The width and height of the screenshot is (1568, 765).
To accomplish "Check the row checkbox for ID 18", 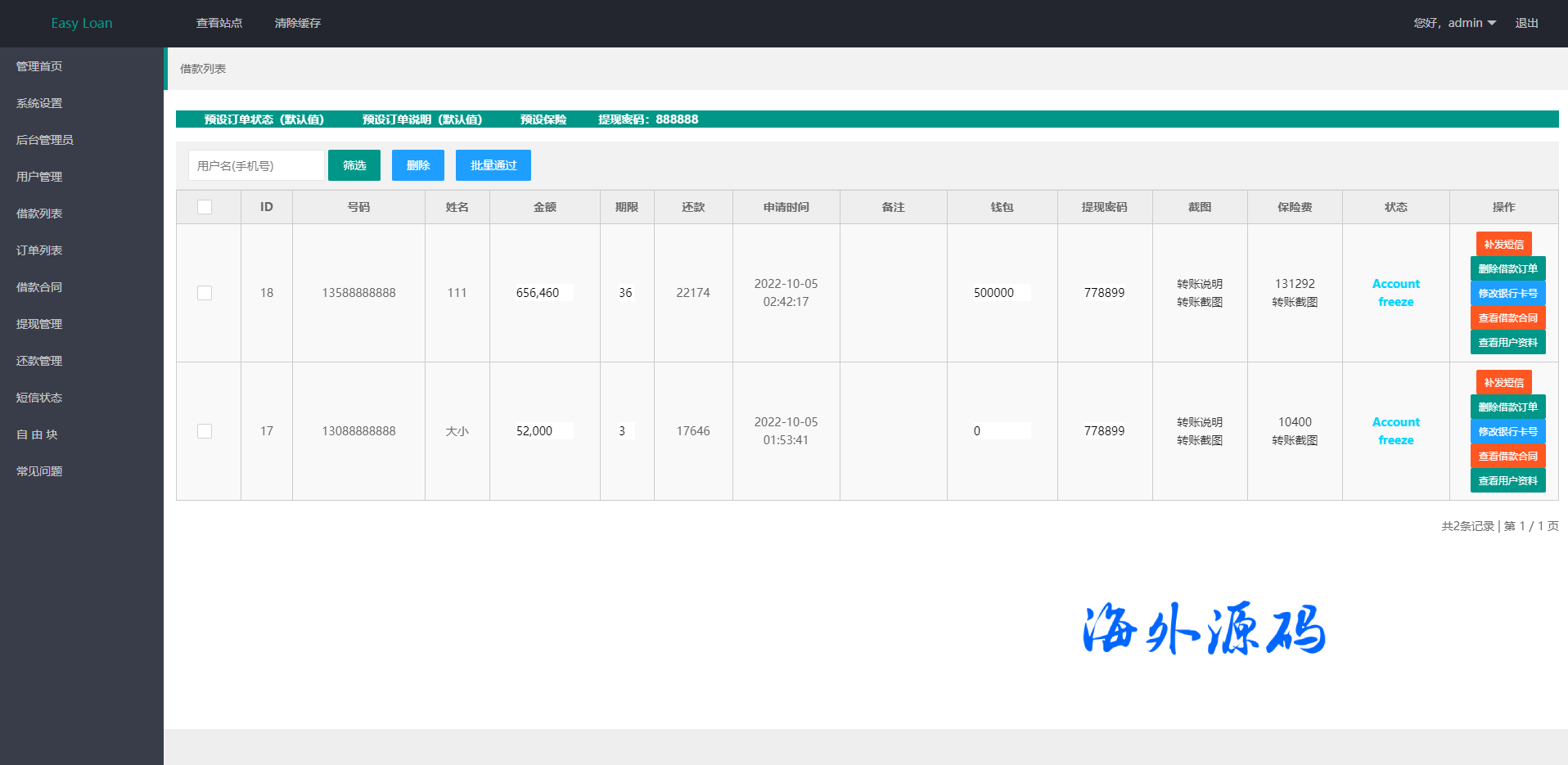I will 205,293.
